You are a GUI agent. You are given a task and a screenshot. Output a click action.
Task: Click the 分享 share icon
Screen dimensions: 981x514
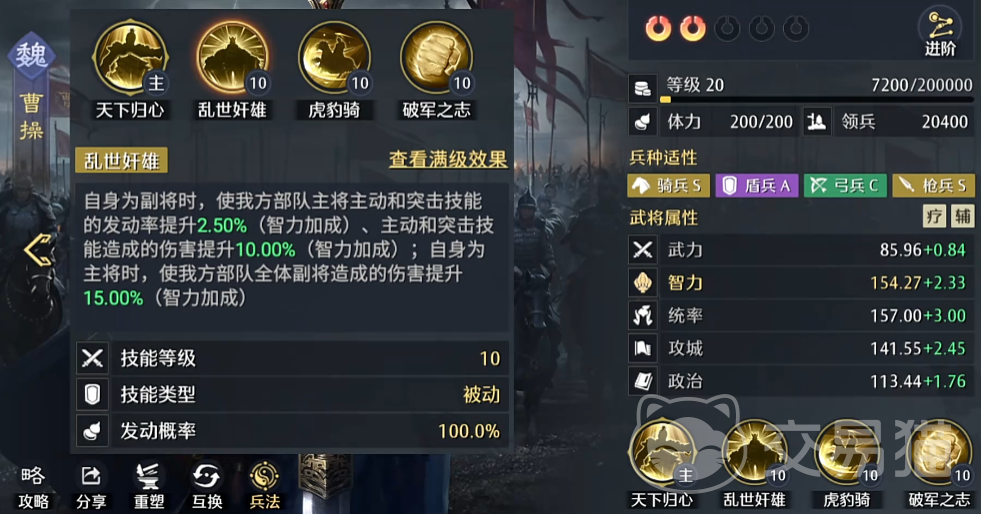[91, 487]
